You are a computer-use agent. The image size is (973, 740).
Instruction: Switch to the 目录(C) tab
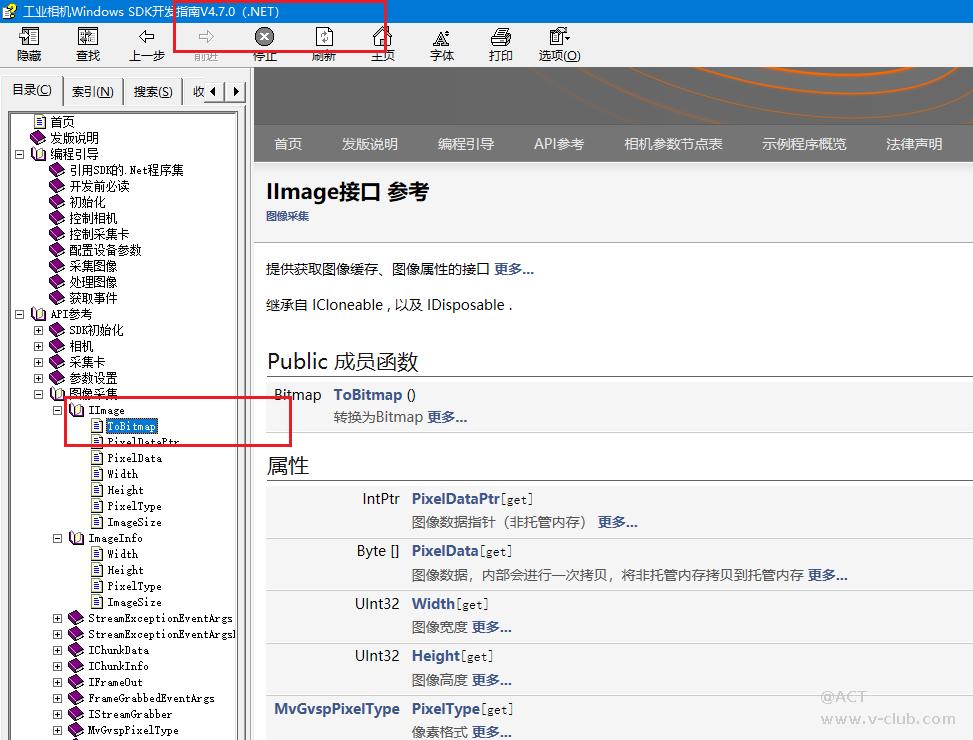coord(32,90)
